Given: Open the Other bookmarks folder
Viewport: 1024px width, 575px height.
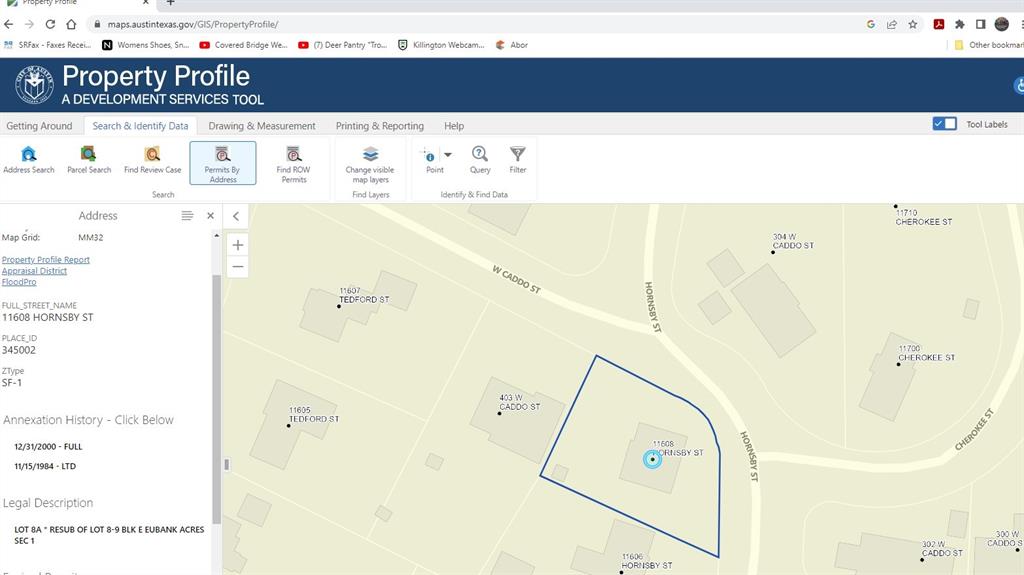Looking at the screenshot, I should pos(989,45).
